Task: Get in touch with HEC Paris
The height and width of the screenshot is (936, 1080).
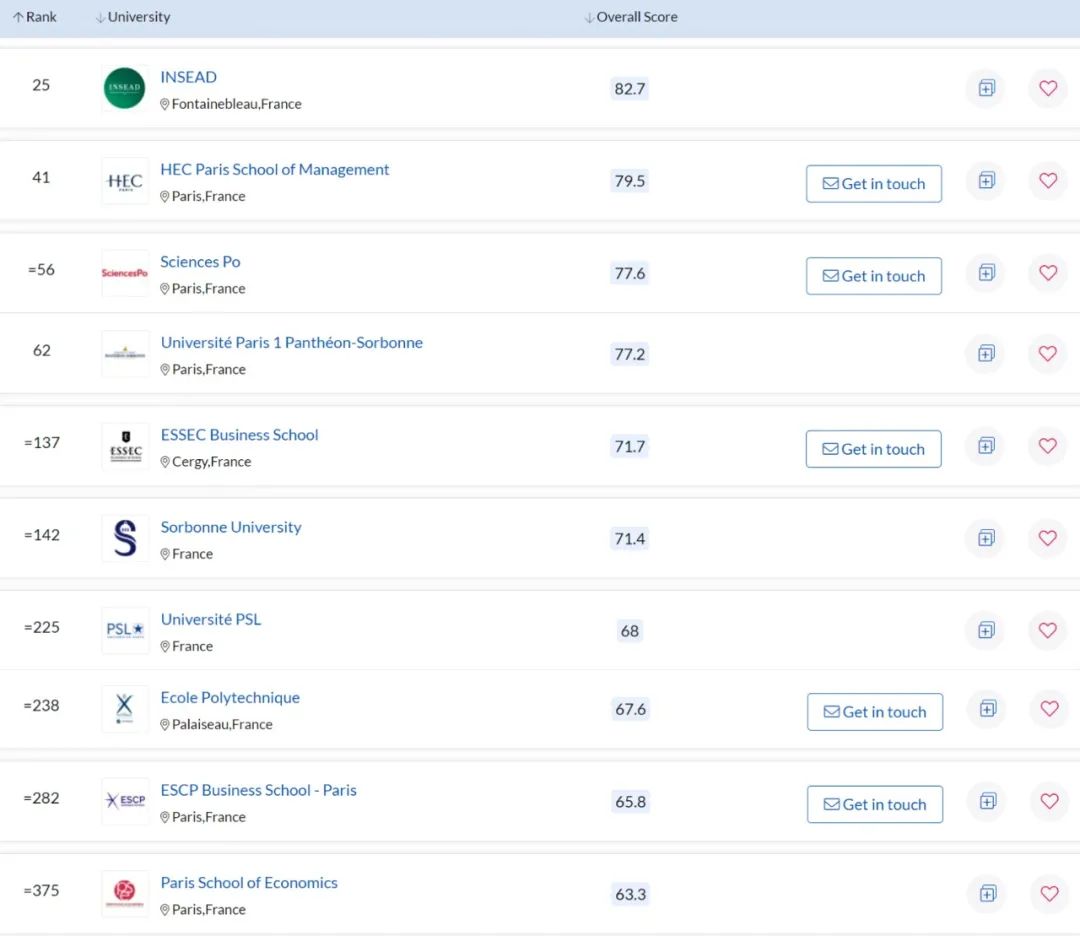Action: (873, 184)
